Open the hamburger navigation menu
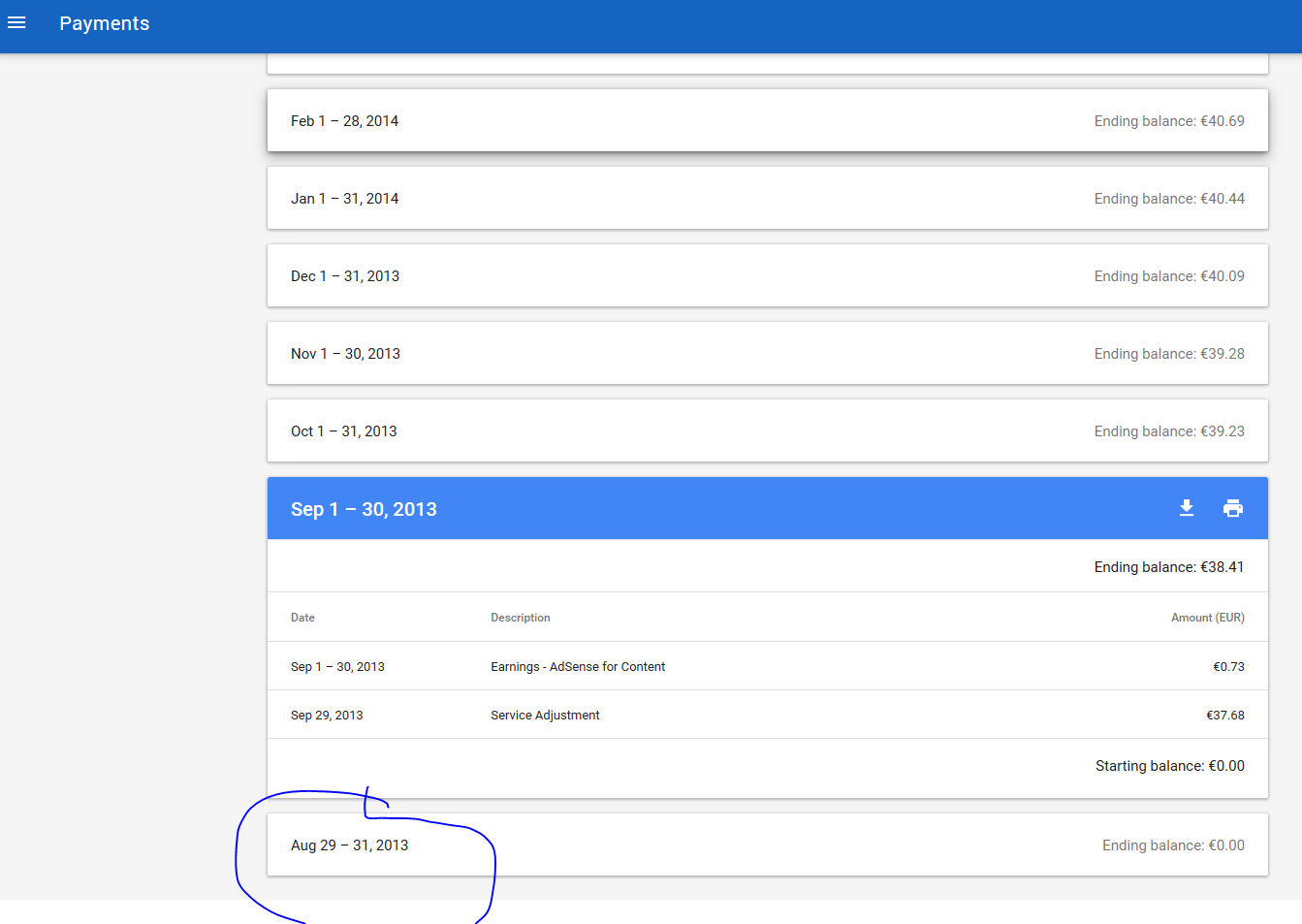The width and height of the screenshot is (1302, 924). 16,23
